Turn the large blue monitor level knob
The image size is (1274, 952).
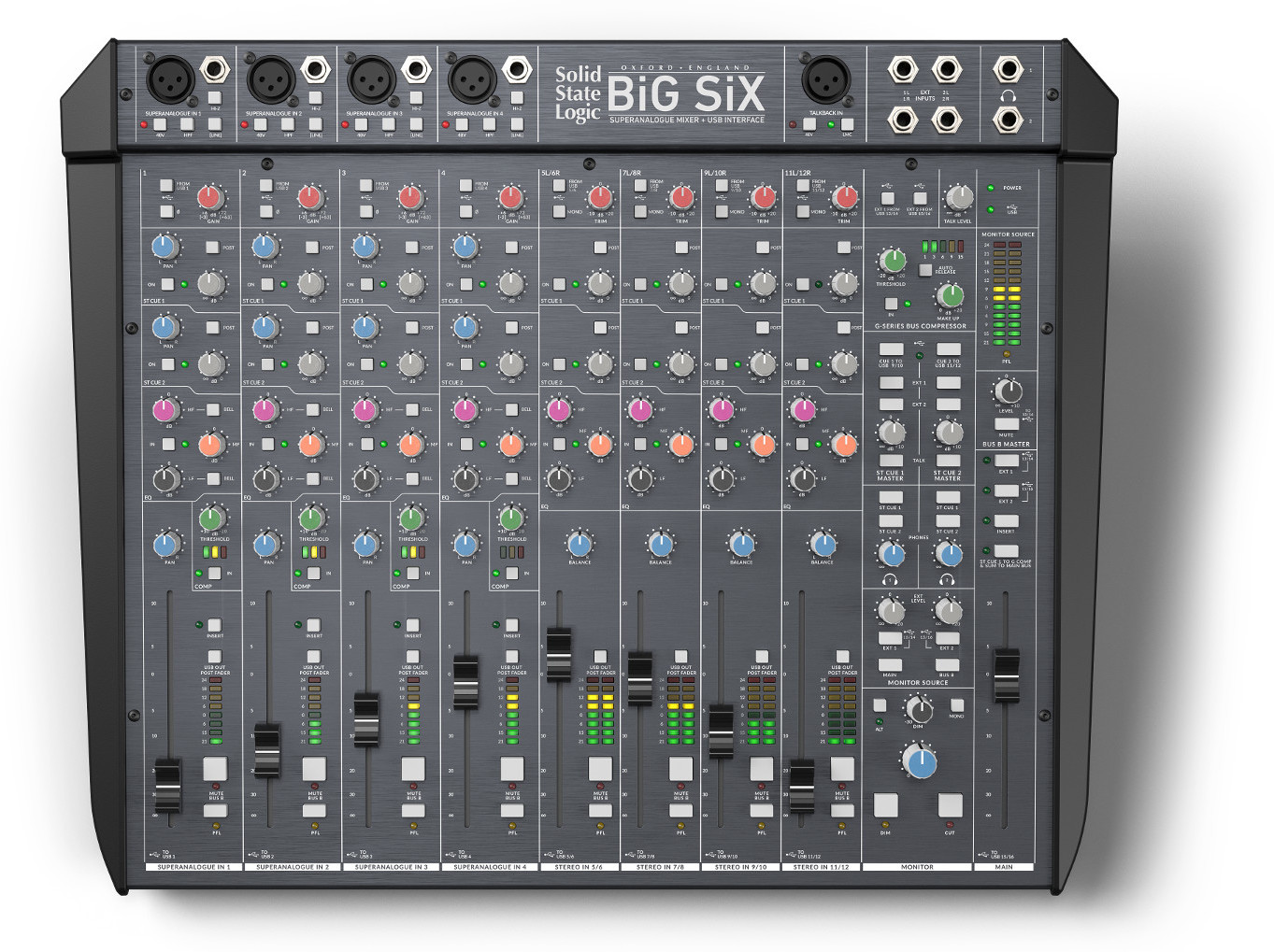click(921, 761)
